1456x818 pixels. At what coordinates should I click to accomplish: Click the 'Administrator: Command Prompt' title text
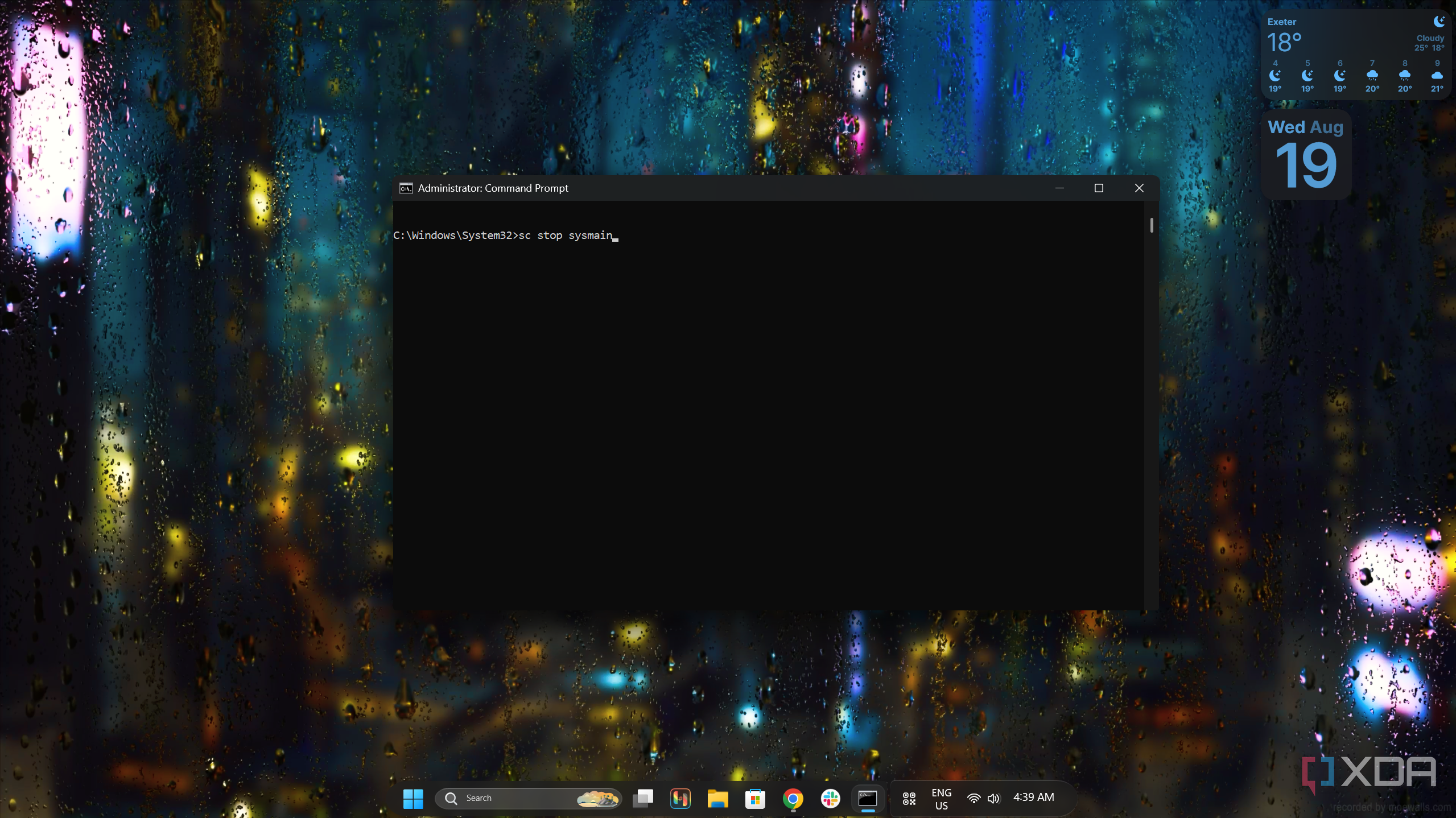click(493, 188)
